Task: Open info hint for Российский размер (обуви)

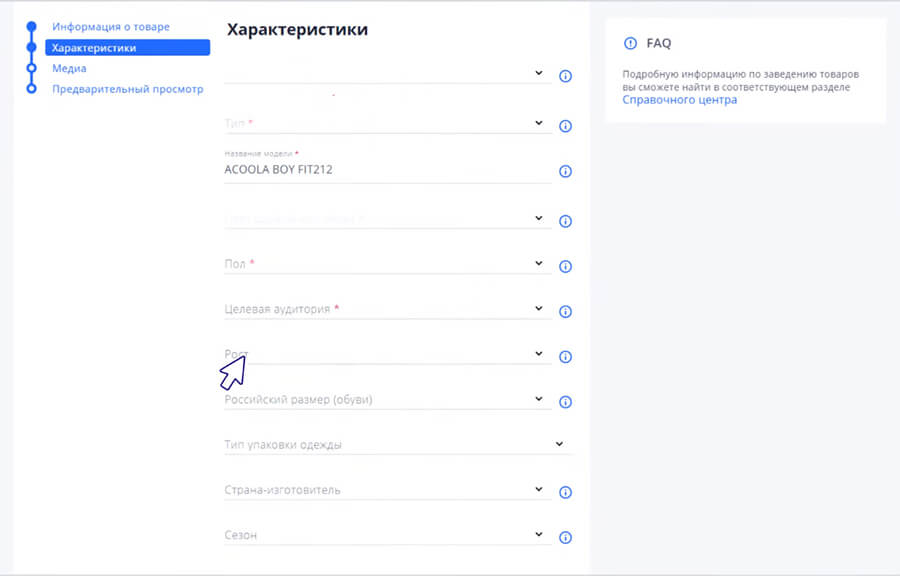Action: pos(565,402)
